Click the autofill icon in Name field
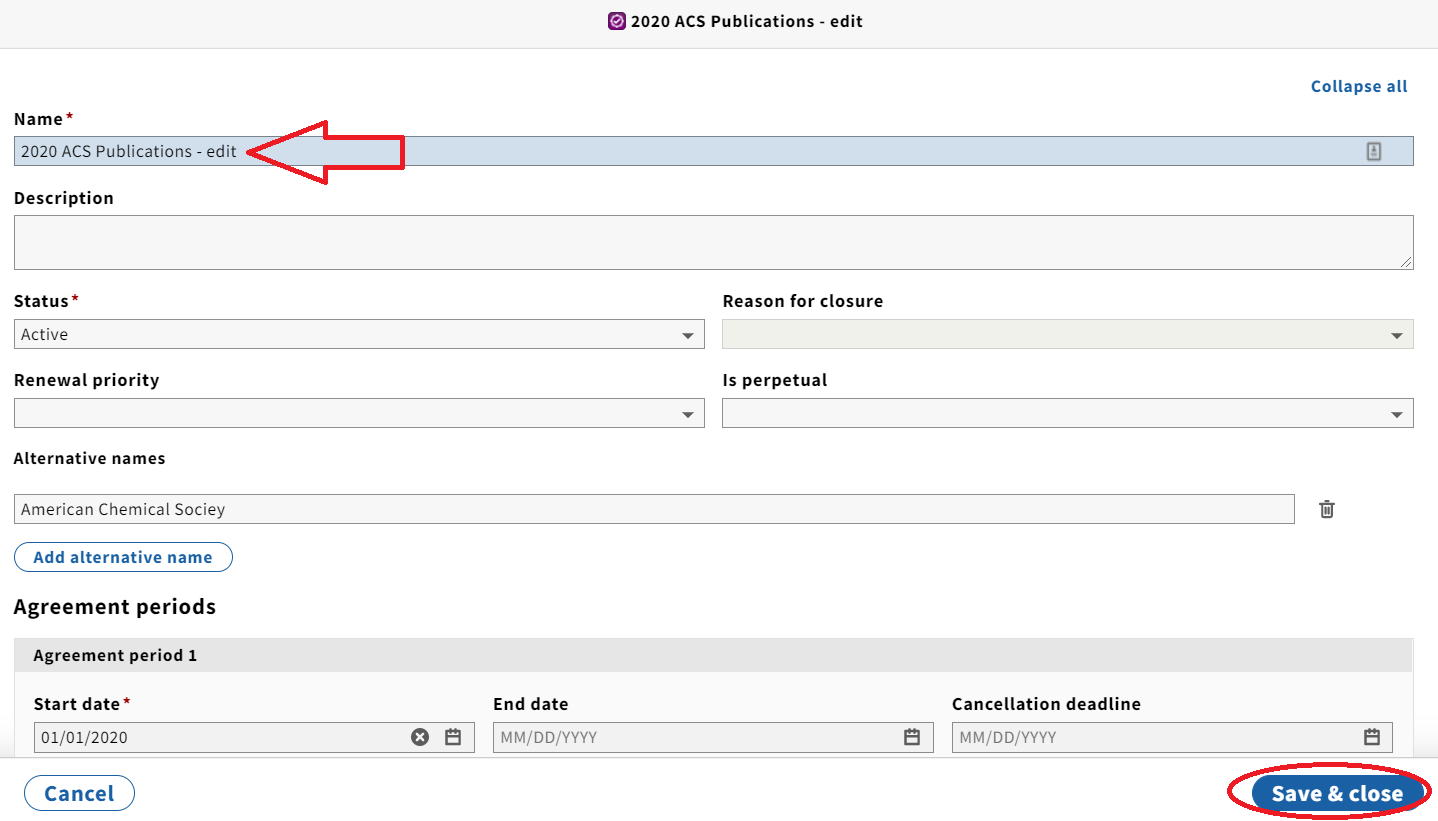The image size is (1438, 821). tap(1374, 151)
